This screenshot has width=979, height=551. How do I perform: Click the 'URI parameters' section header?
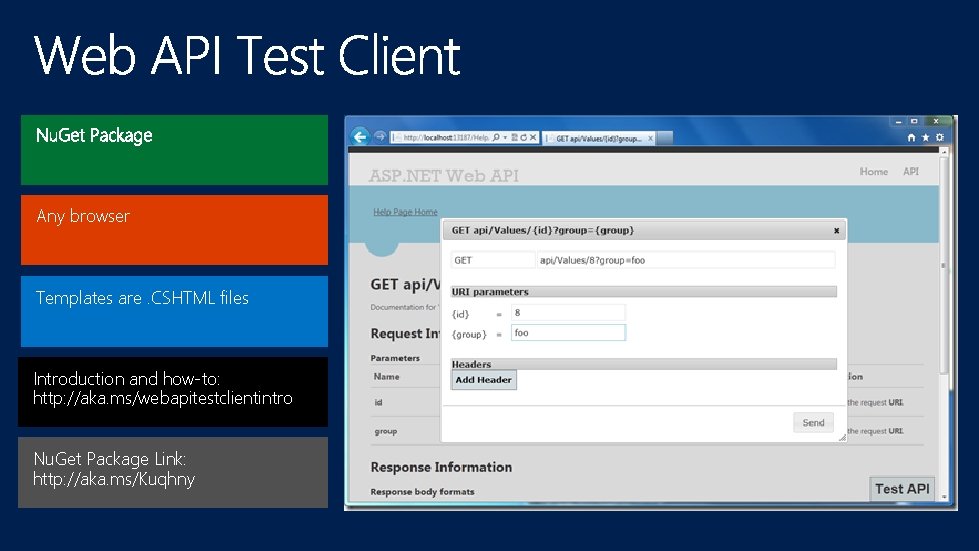pyautogui.click(x=643, y=291)
